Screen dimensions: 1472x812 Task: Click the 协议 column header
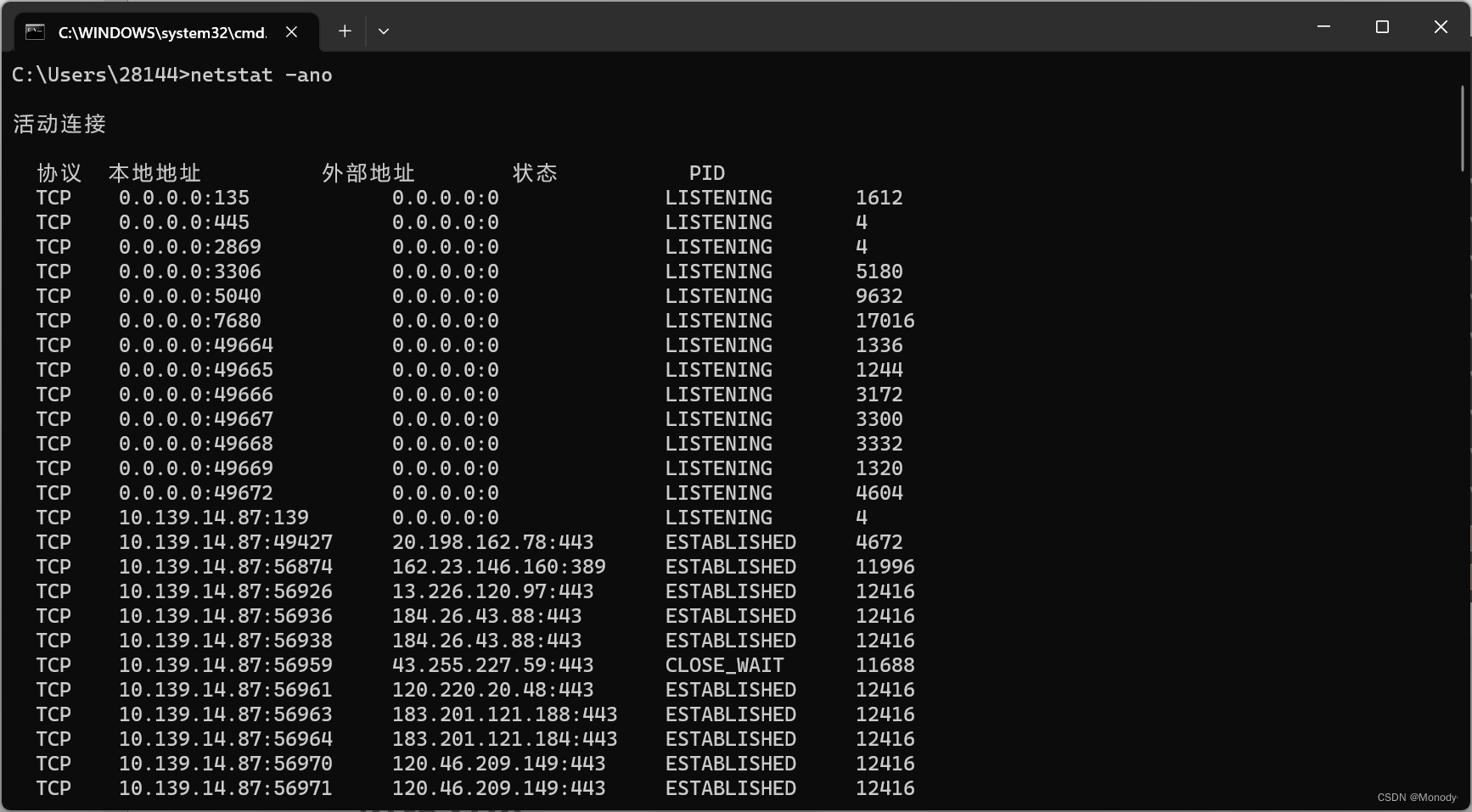(59, 173)
